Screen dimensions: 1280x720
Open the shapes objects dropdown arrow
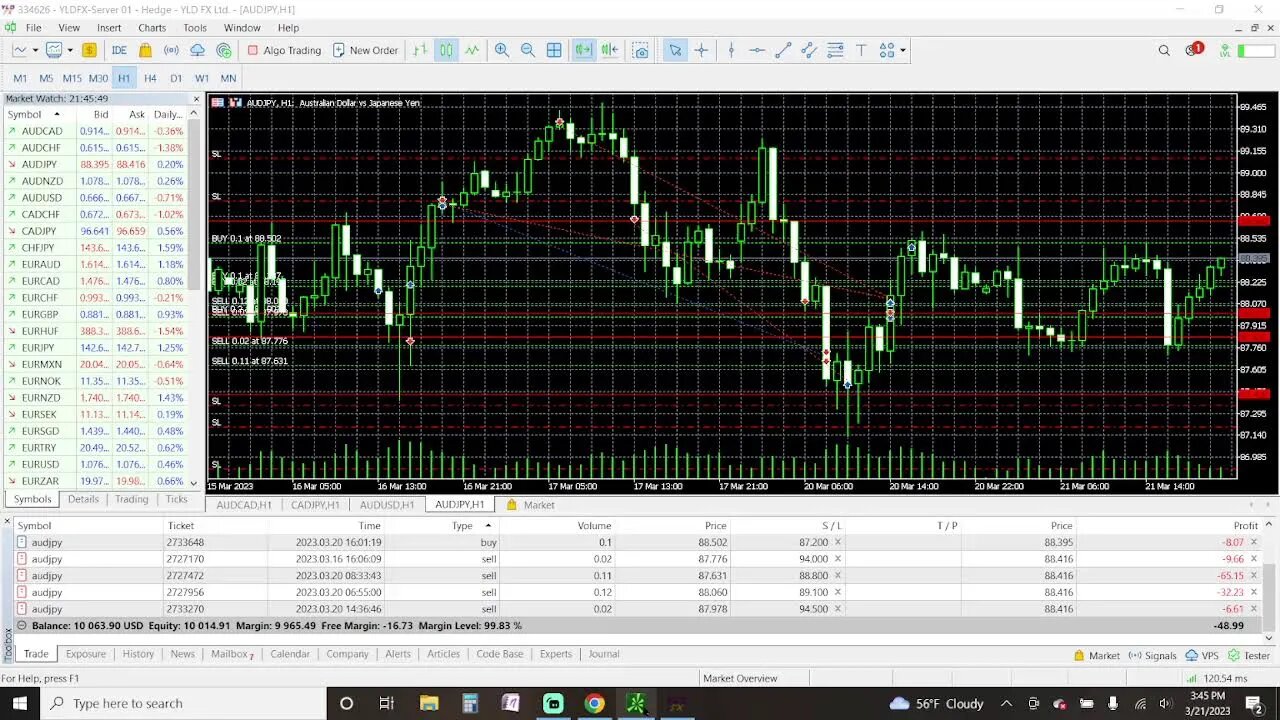(x=903, y=50)
